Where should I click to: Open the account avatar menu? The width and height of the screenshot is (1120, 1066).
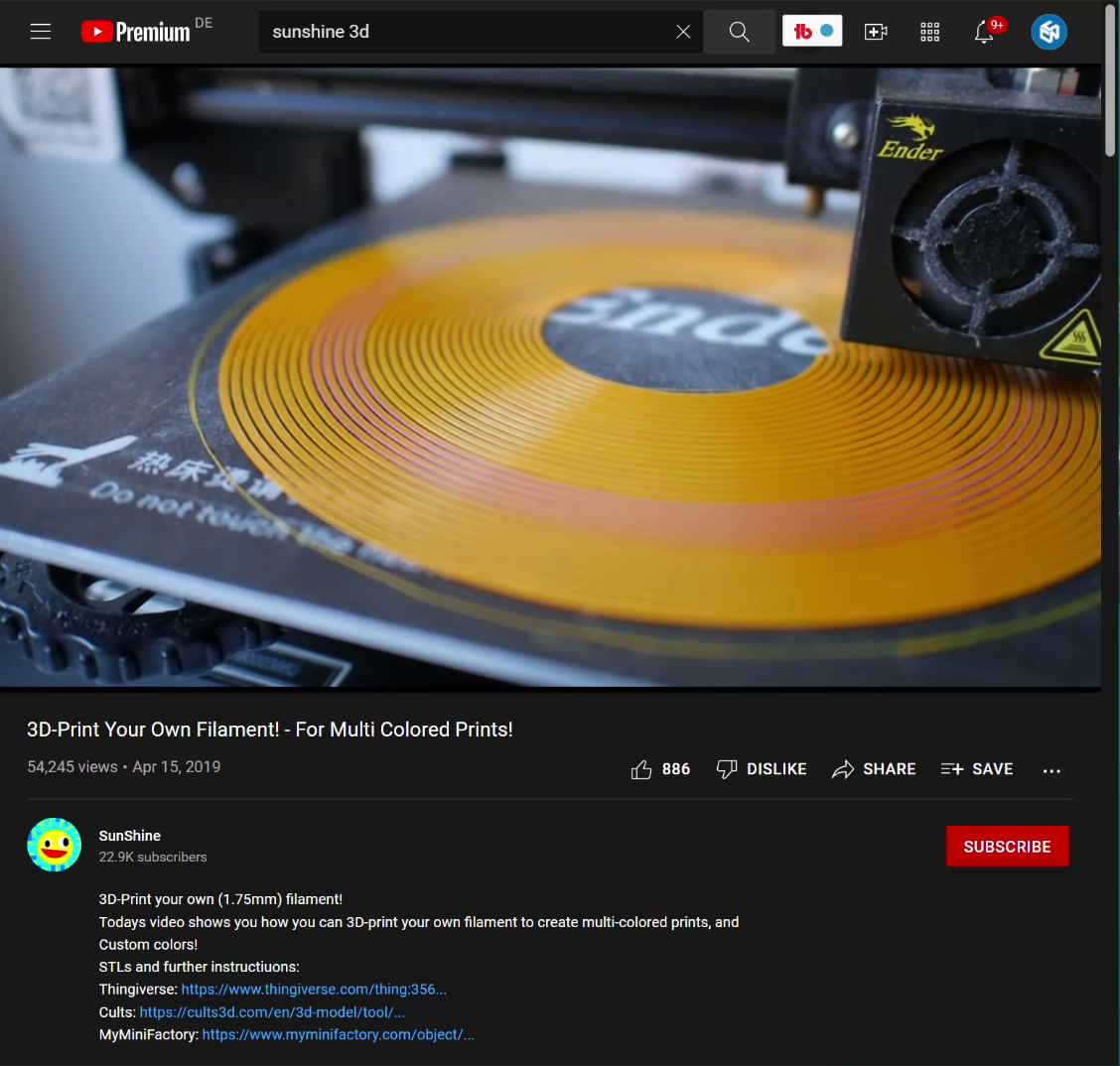tap(1049, 32)
